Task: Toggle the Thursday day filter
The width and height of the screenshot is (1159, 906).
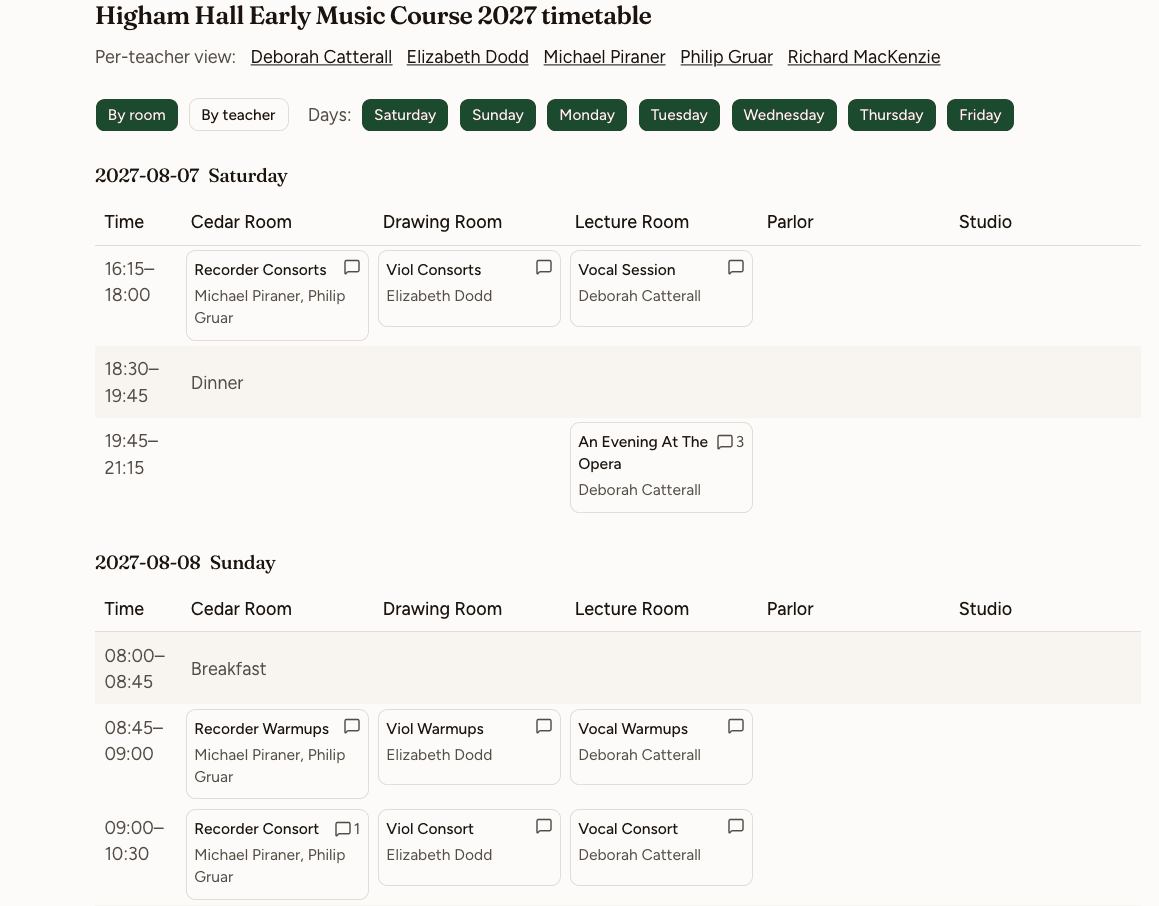Action: click(891, 115)
